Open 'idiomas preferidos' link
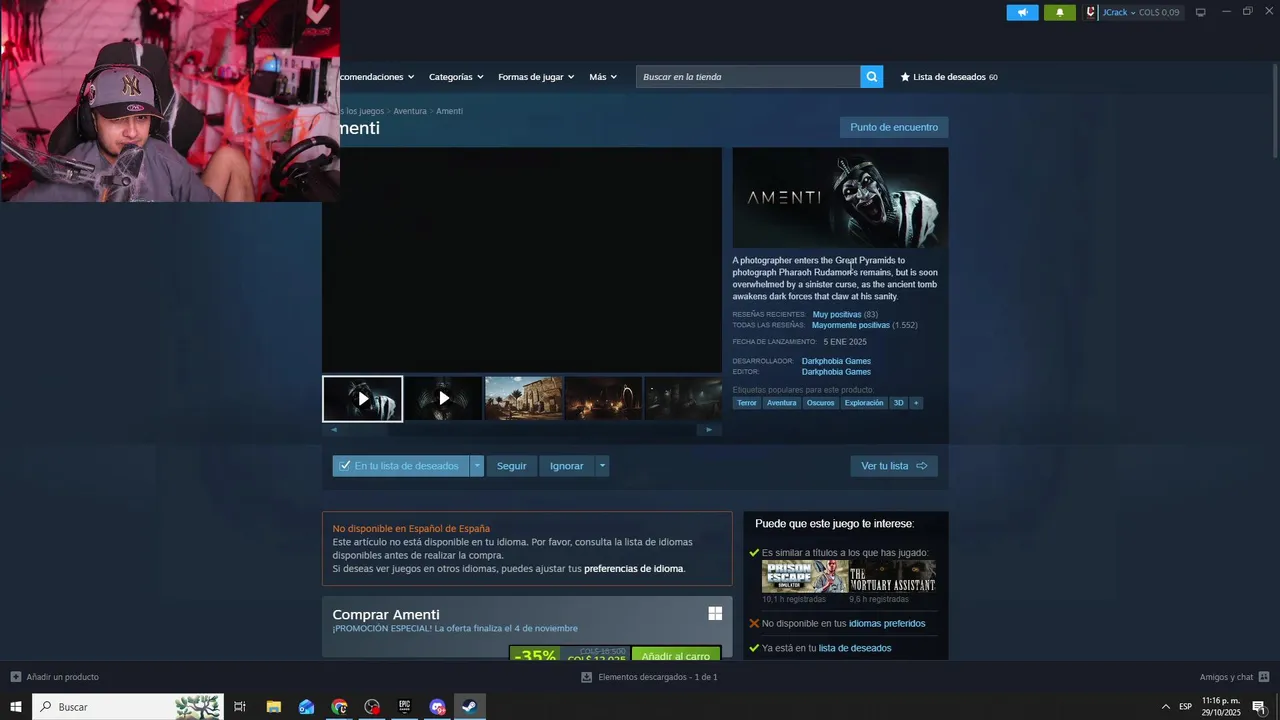This screenshot has width=1280, height=720. click(x=887, y=623)
